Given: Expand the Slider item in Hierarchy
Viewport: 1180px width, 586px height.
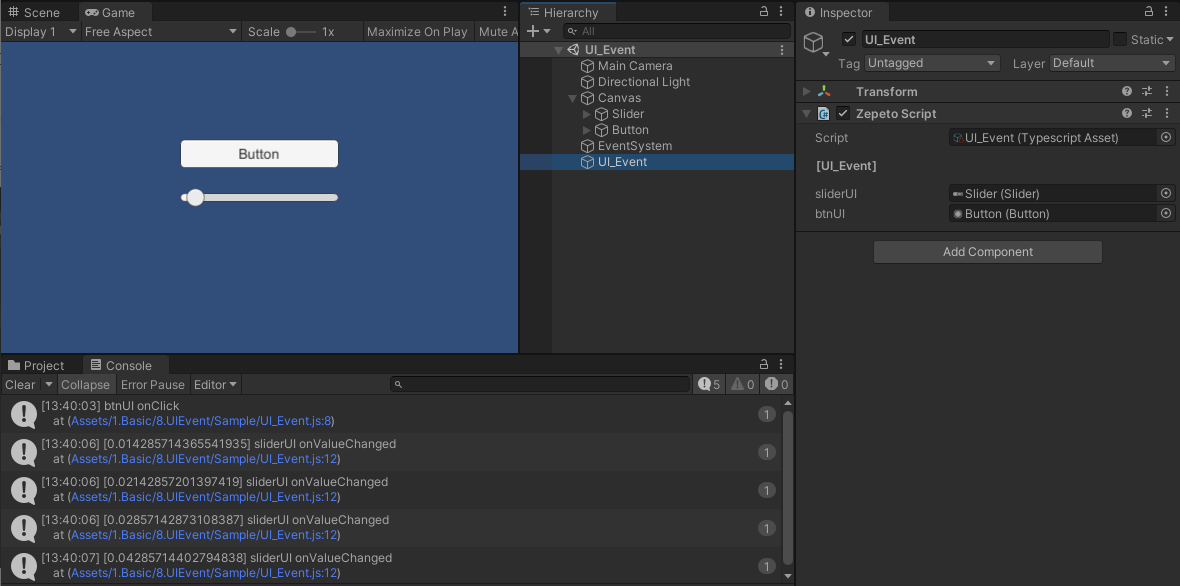Looking at the screenshot, I should click(587, 114).
